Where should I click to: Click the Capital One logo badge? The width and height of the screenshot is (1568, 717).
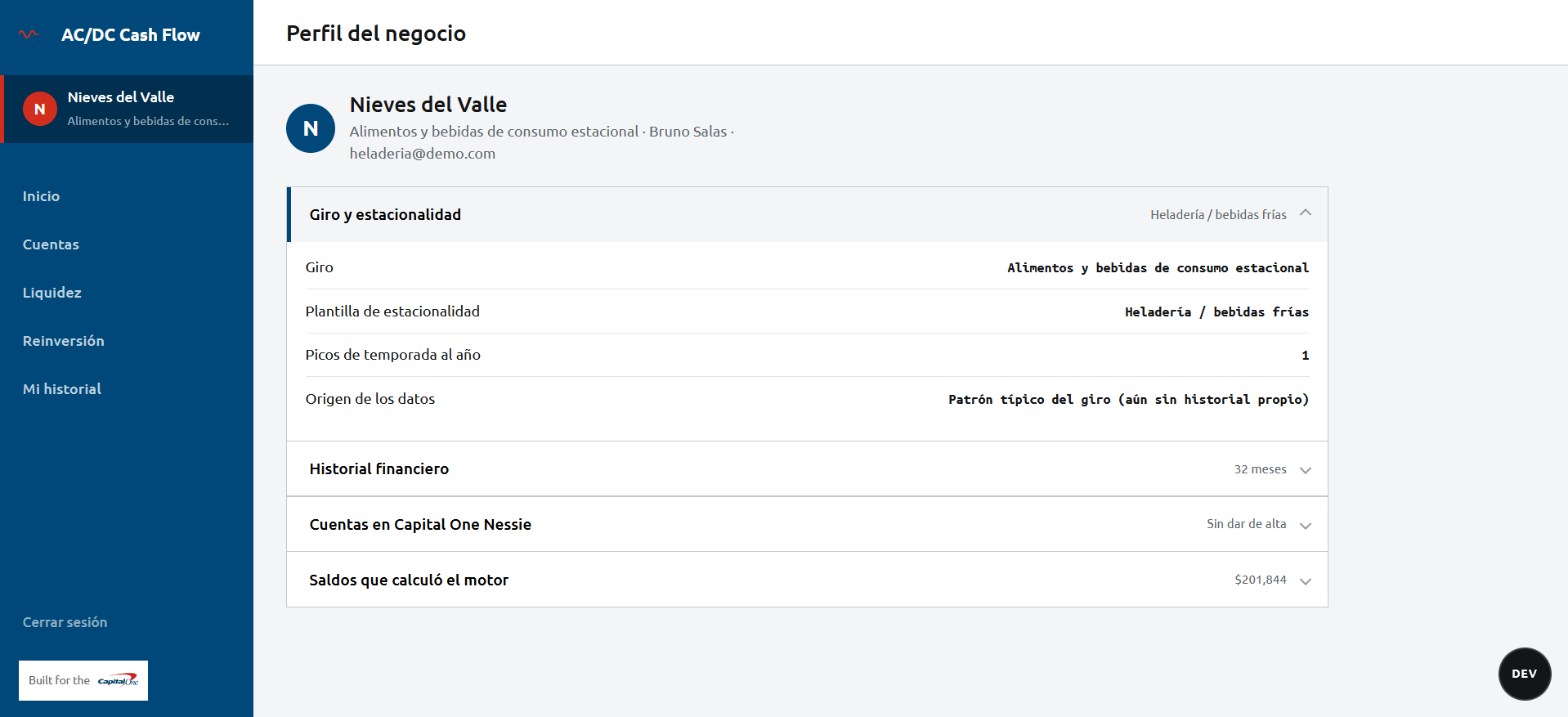[83, 680]
